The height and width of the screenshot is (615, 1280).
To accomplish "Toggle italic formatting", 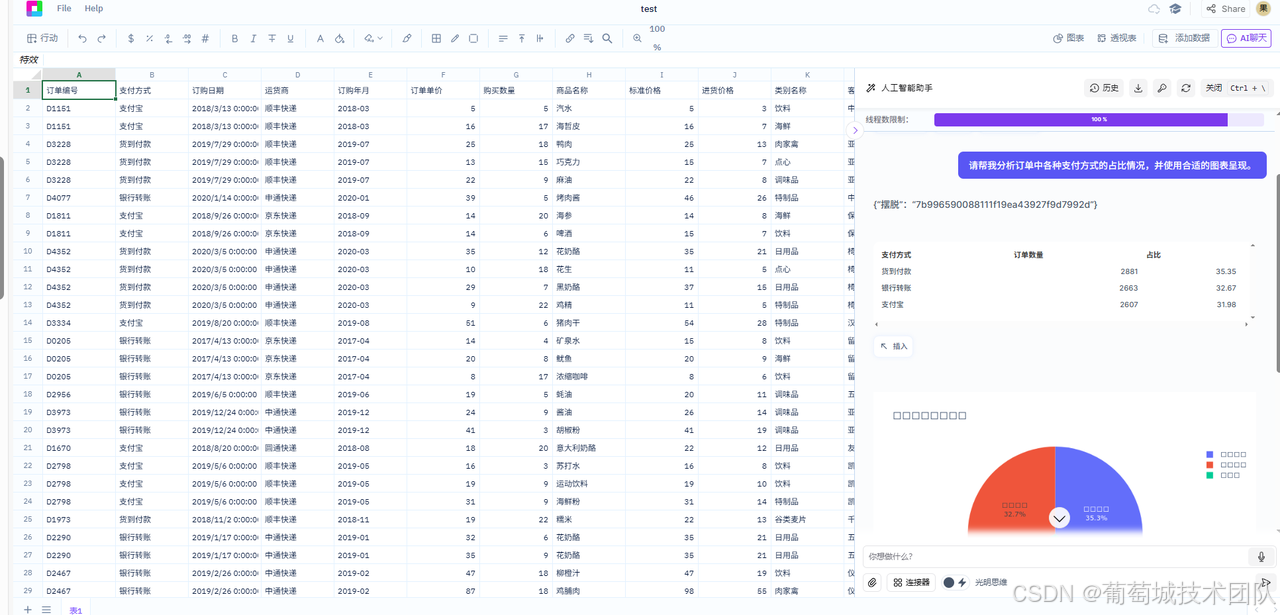I will tap(254, 38).
